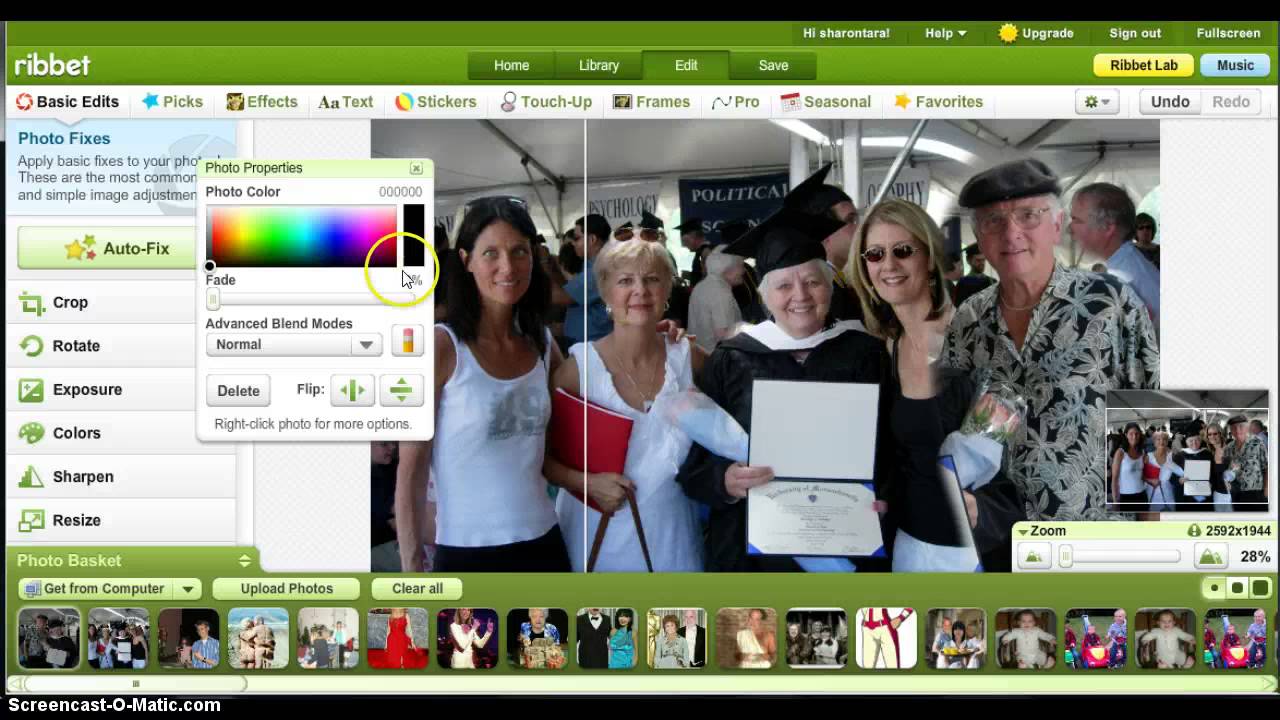This screenshot has height=720, width=1280.
Task: Select the black-and-white photo thumbnail
Action: pos(816,638)
